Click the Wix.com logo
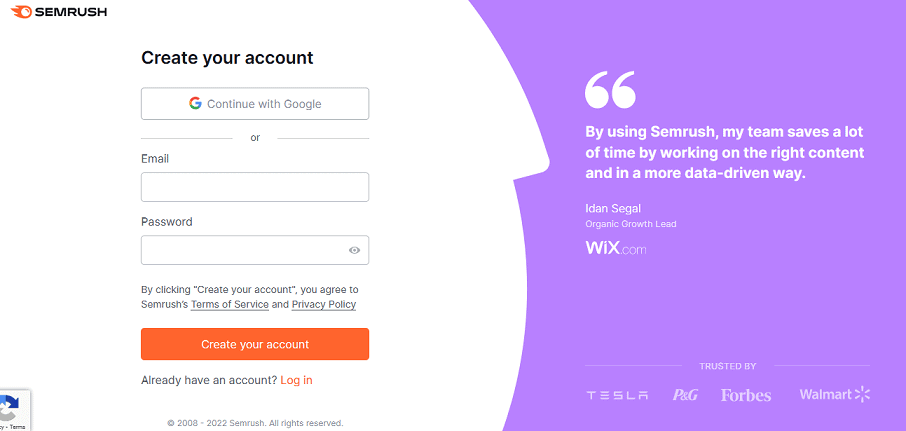This screenshot has height=431, width=906. pyautogui.click(x=615, y=248)
